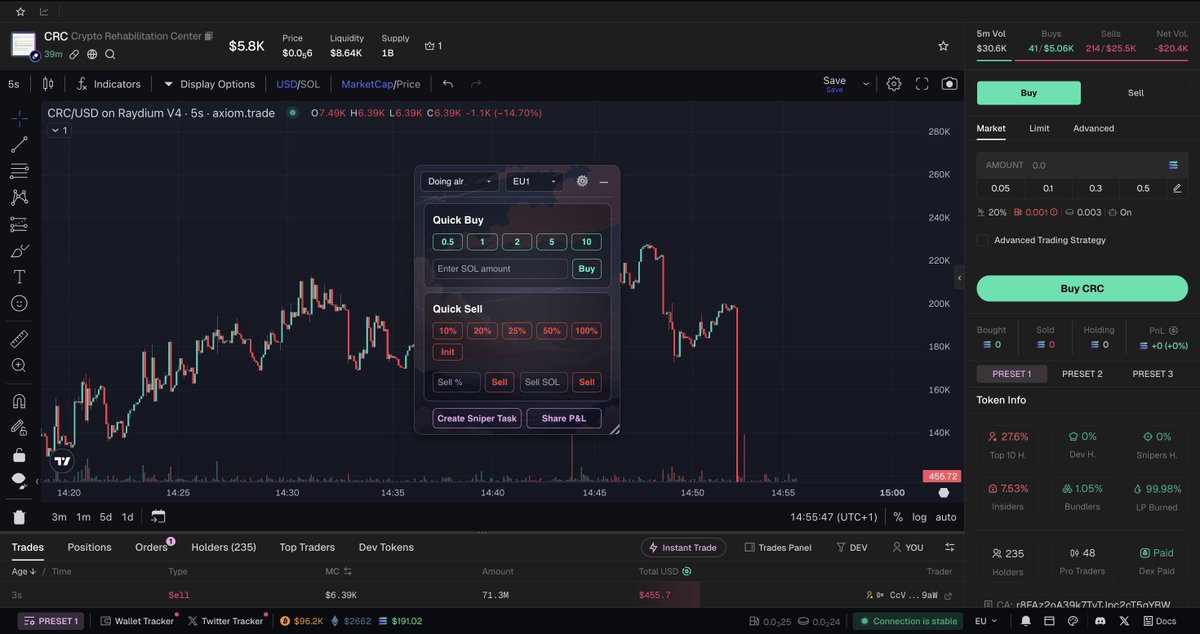Viewport: 1200px width, 634px height.
Task: Minimize the quick trade widget
Action: point(604,182)
